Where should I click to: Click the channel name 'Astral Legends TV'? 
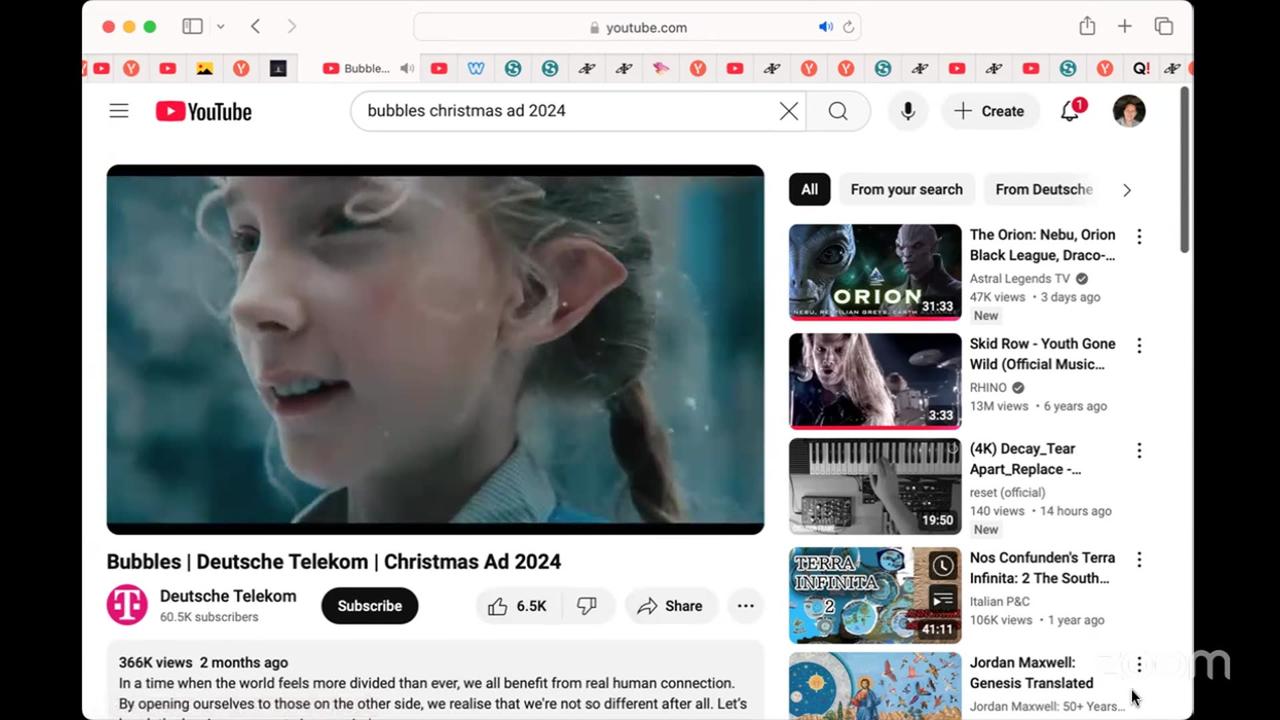1020,279
